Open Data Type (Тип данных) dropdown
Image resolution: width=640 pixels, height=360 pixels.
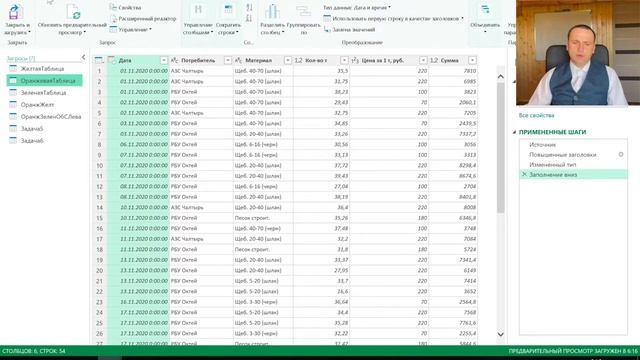(x=357, y=7)
